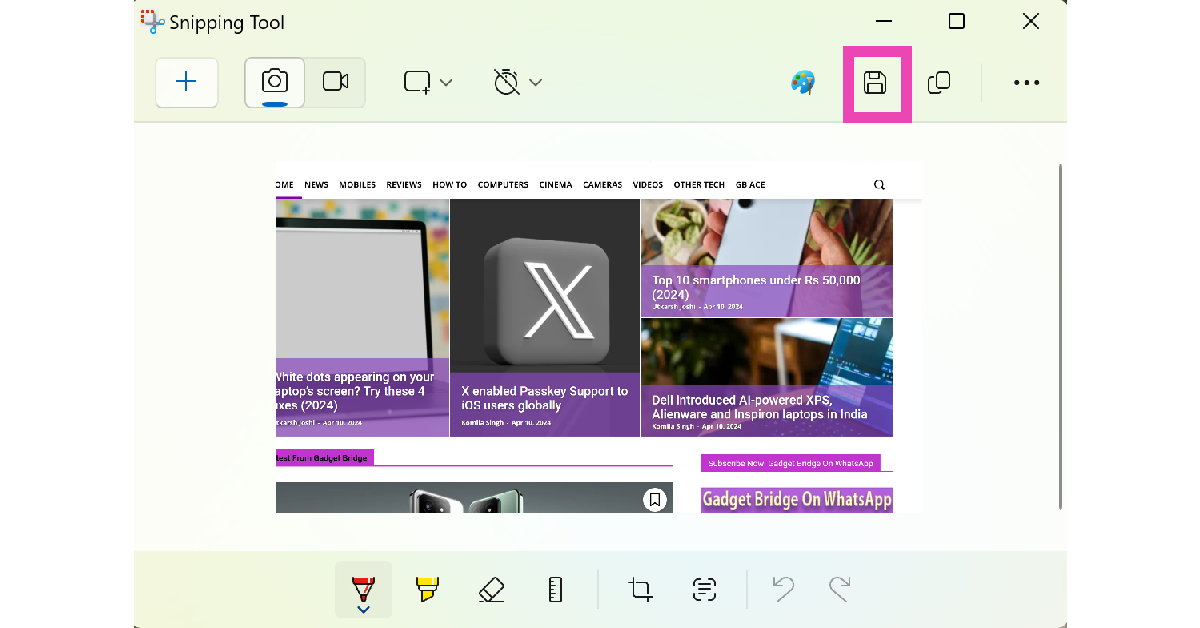Copy the snip to the clipboard
1200x628 pixels.
tap(938, 83)
